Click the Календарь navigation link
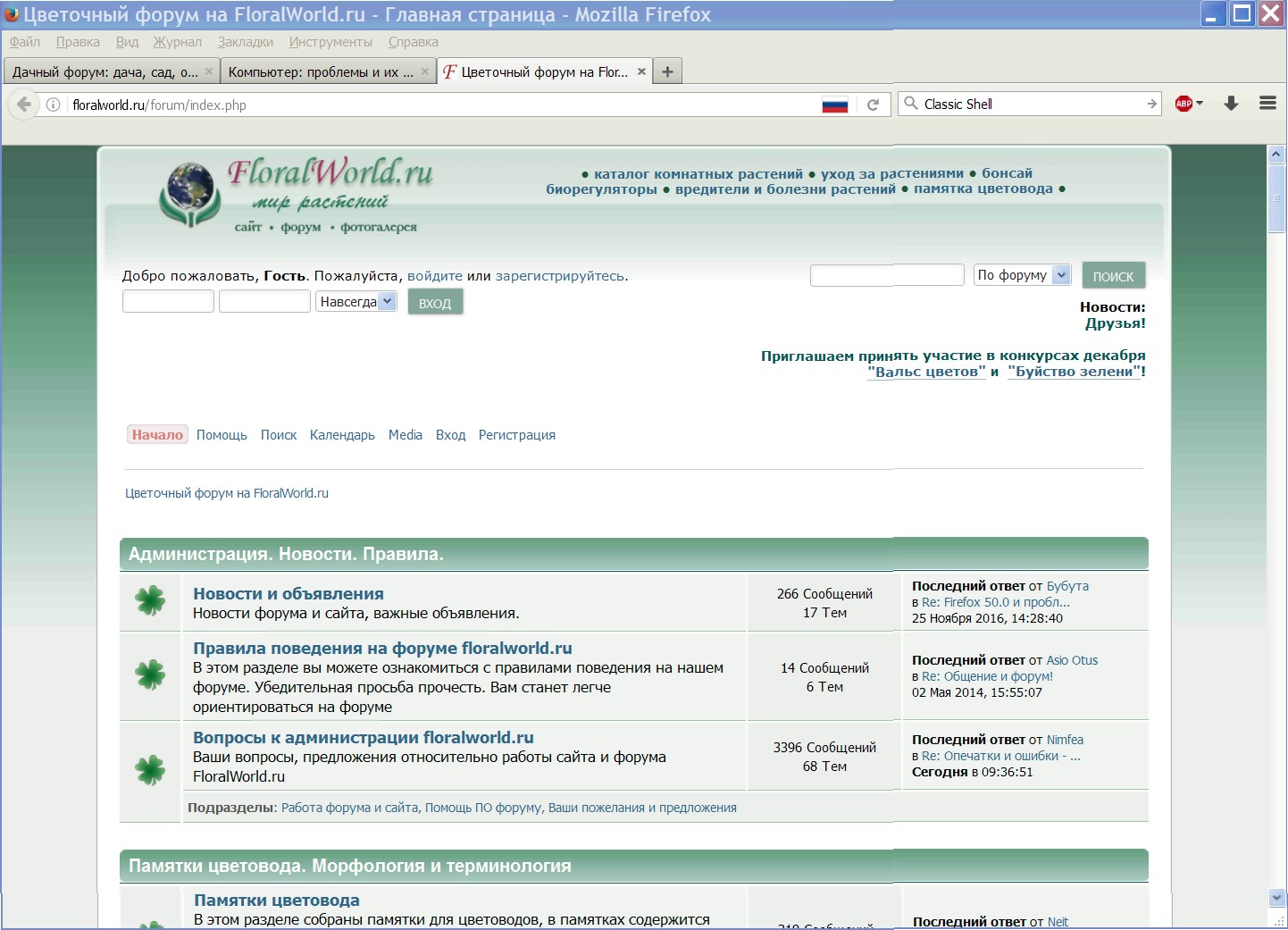 [x=342, y=435]
